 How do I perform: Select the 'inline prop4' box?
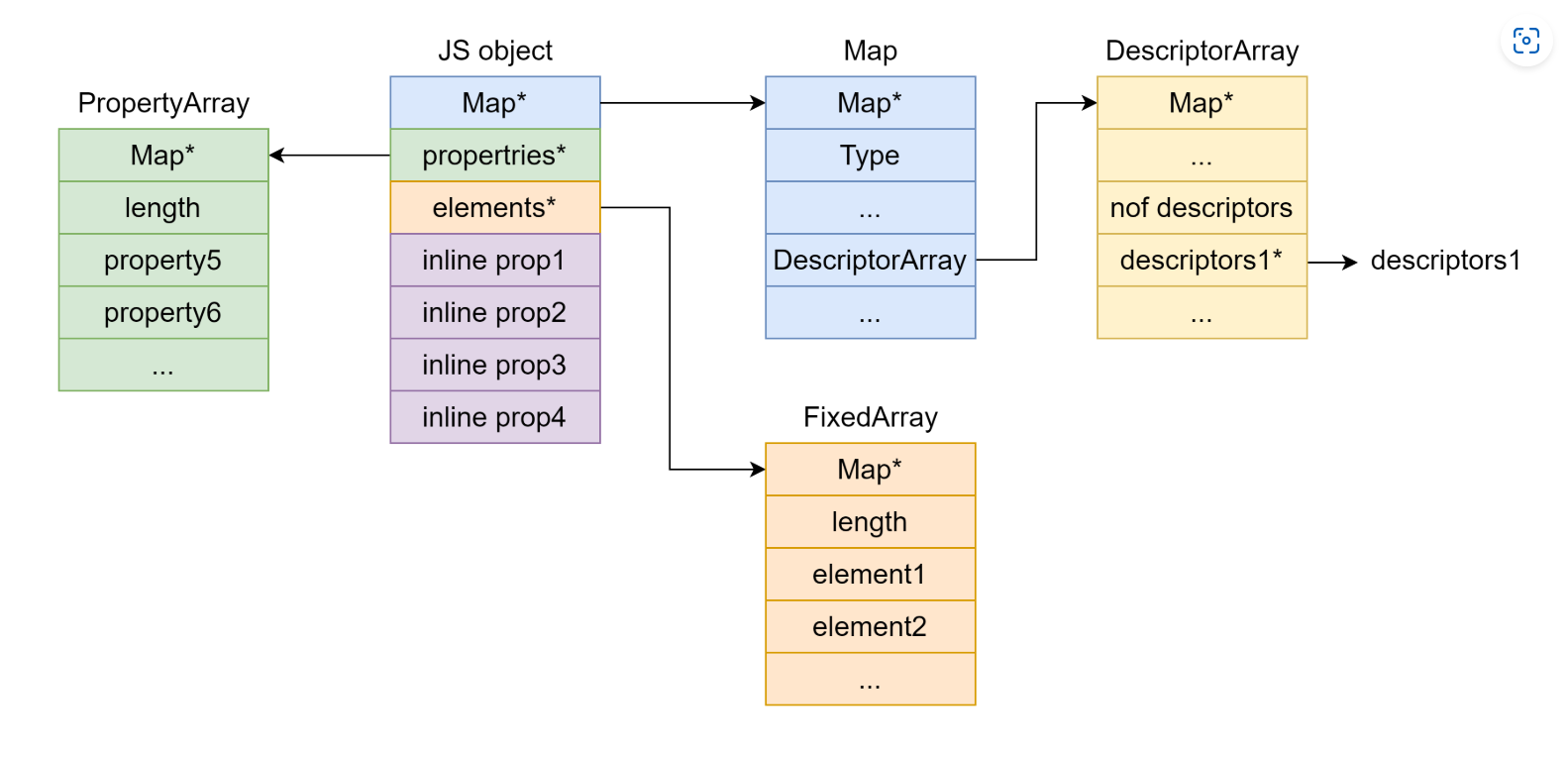pos(494,417)
